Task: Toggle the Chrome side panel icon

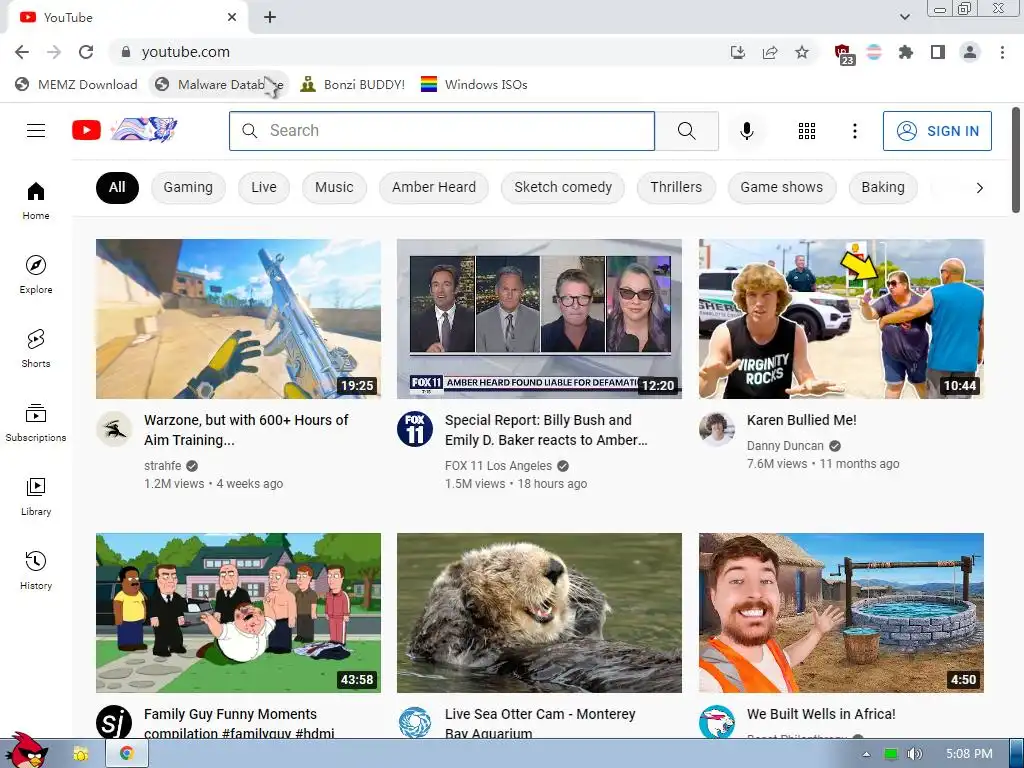Action: click(x=938, y=52)
